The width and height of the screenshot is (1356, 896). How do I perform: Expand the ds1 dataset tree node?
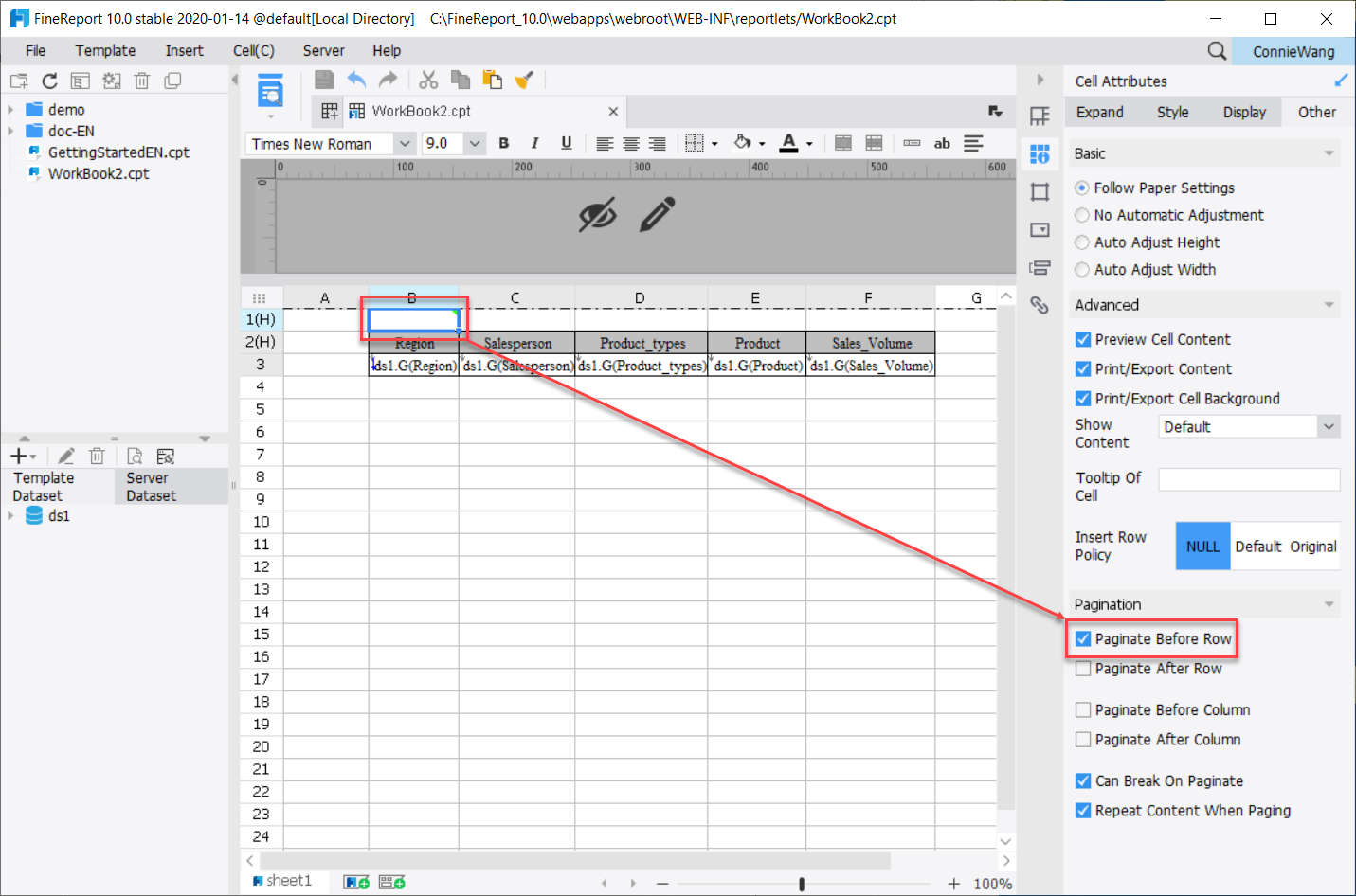tap(11, 515)
